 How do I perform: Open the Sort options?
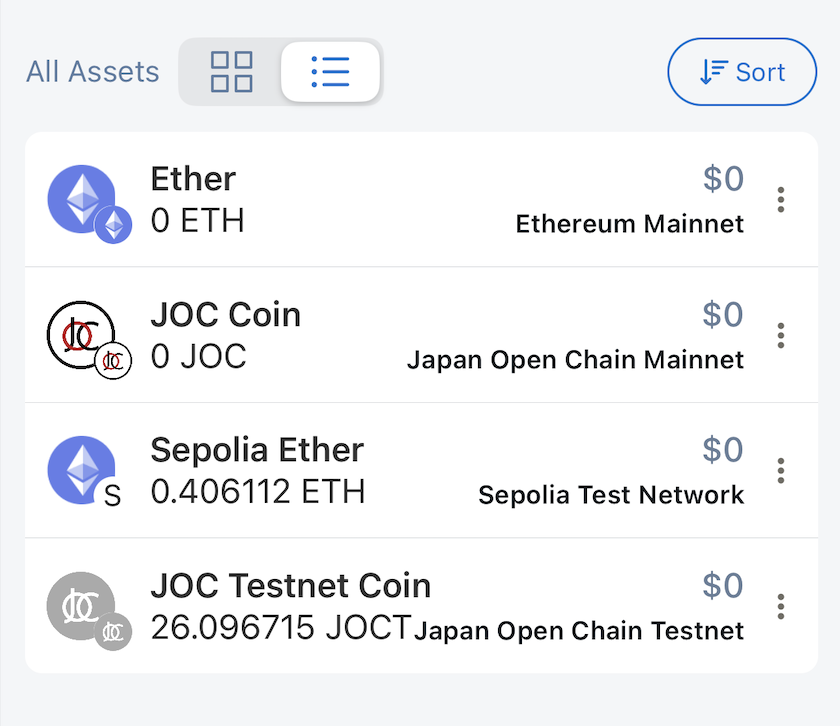tap(742, 72)
